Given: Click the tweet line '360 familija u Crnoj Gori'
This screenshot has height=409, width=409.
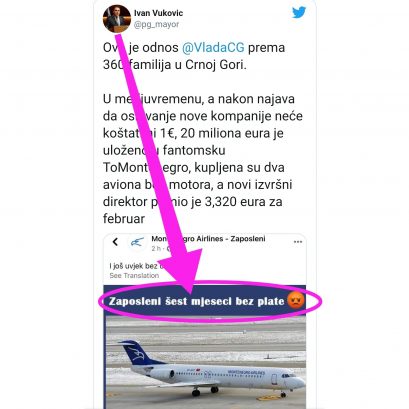Looking at the screenshot, I should click(x=175, y=65).
